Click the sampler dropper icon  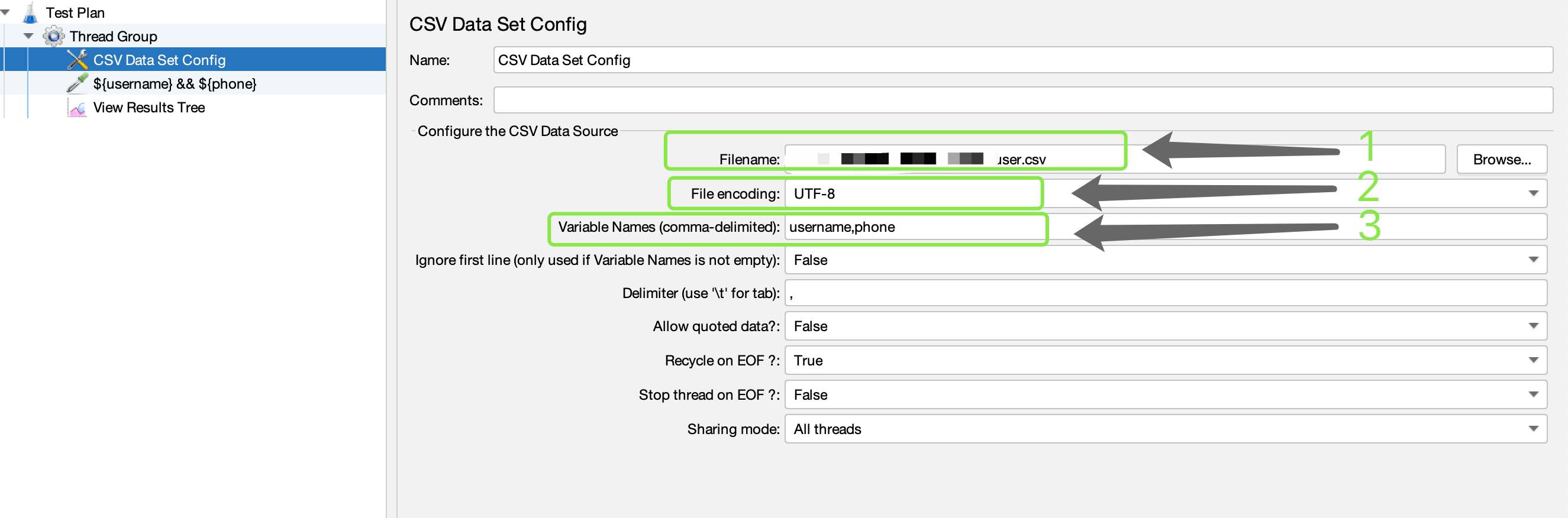click(78, 83)
